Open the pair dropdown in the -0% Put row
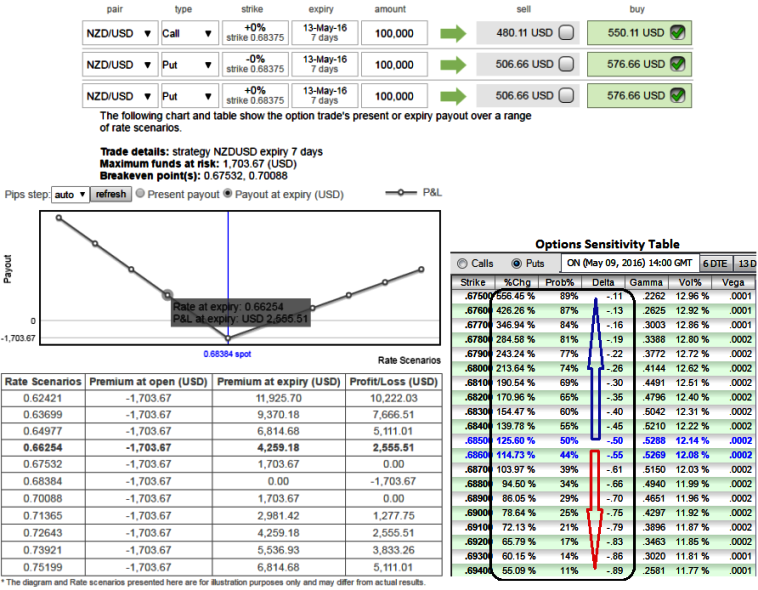 tap(120, 65)
